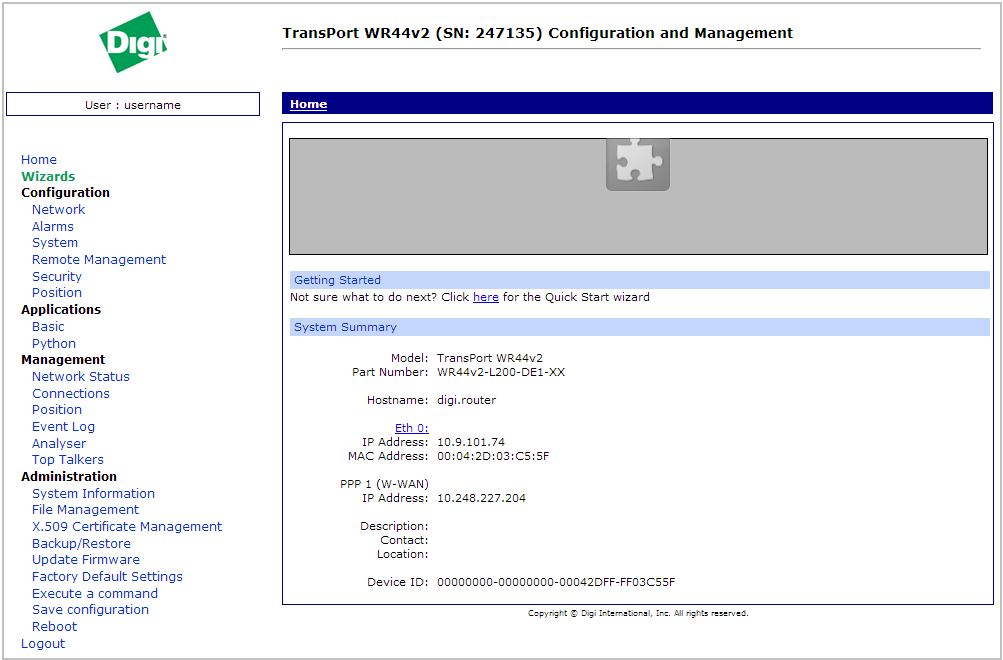Open the Event Log

[x=63, y=427]
